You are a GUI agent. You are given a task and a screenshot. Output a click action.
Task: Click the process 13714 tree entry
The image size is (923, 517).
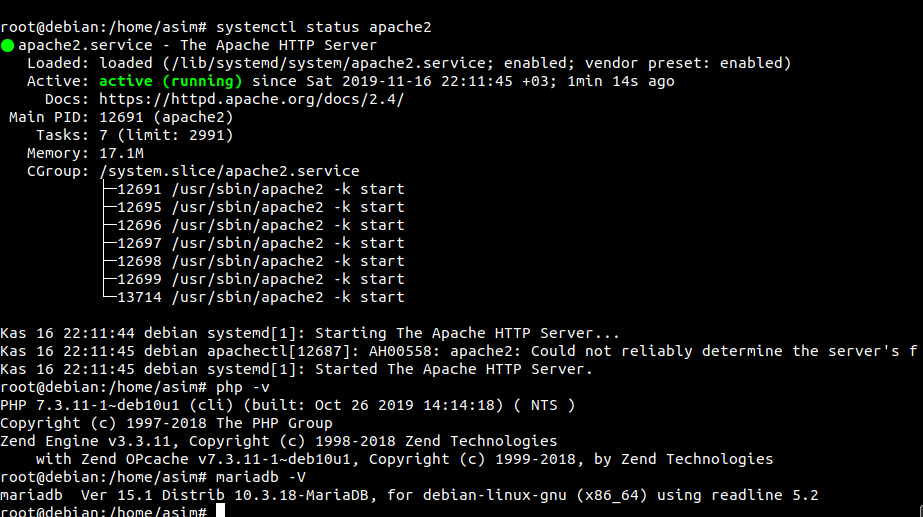(x=261, y=297)
